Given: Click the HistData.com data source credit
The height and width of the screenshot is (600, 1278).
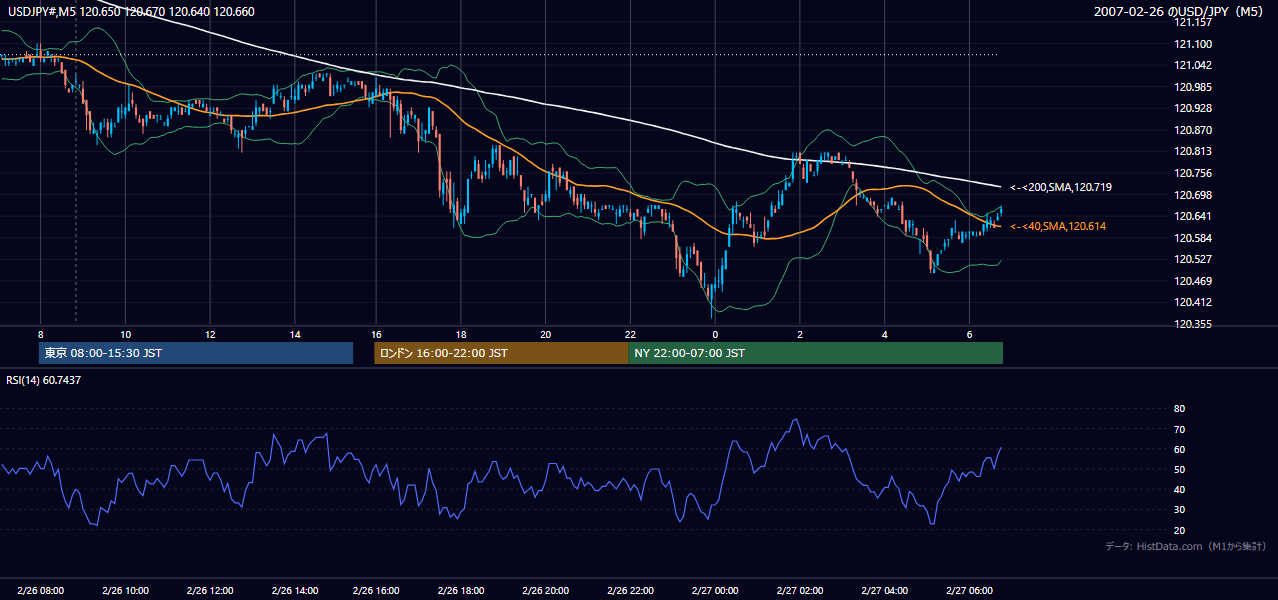Looking at the screenshot, I should pyautogui.click(x=1186, y=546).
